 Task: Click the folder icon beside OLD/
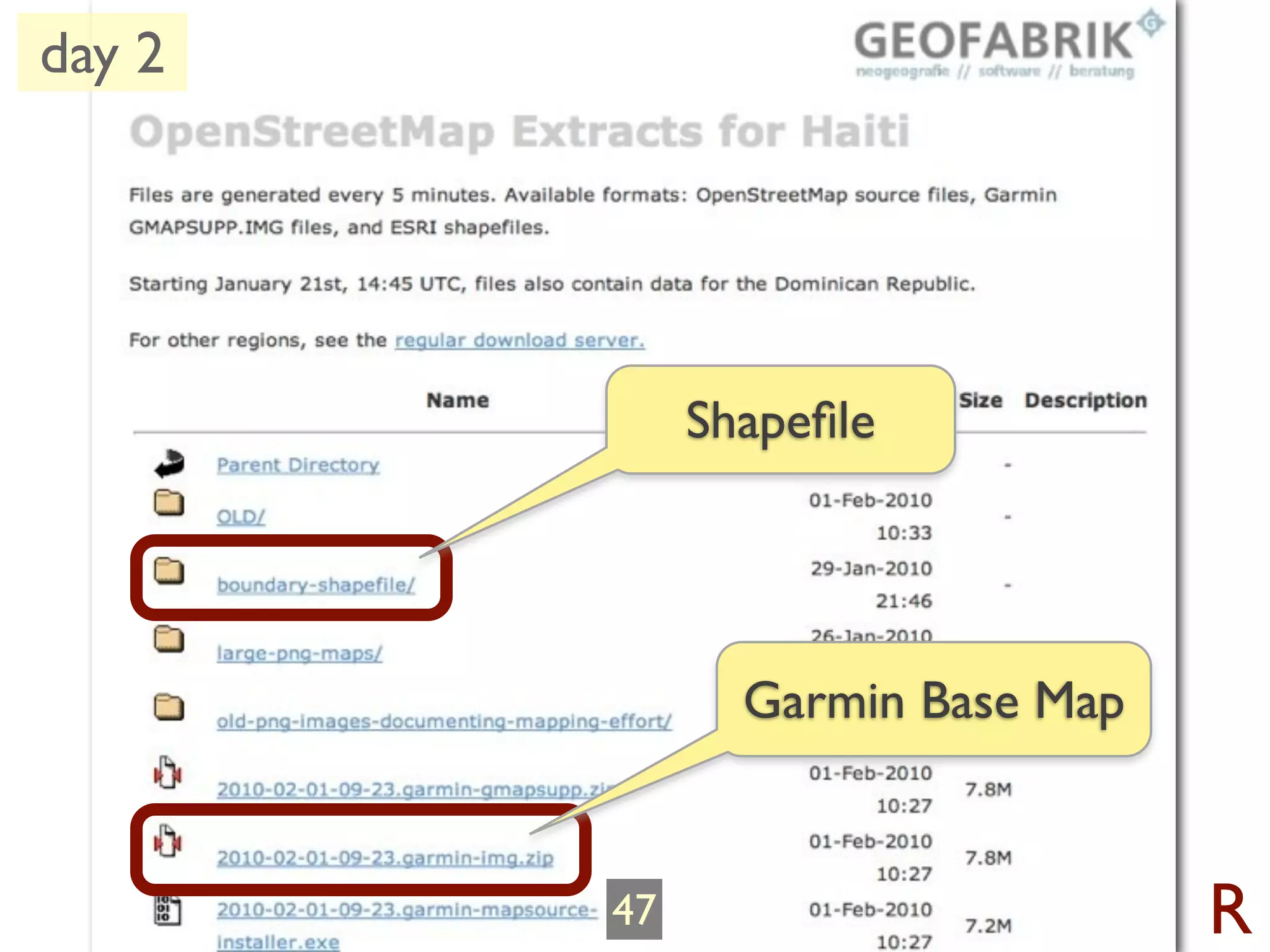click(169, 503)
